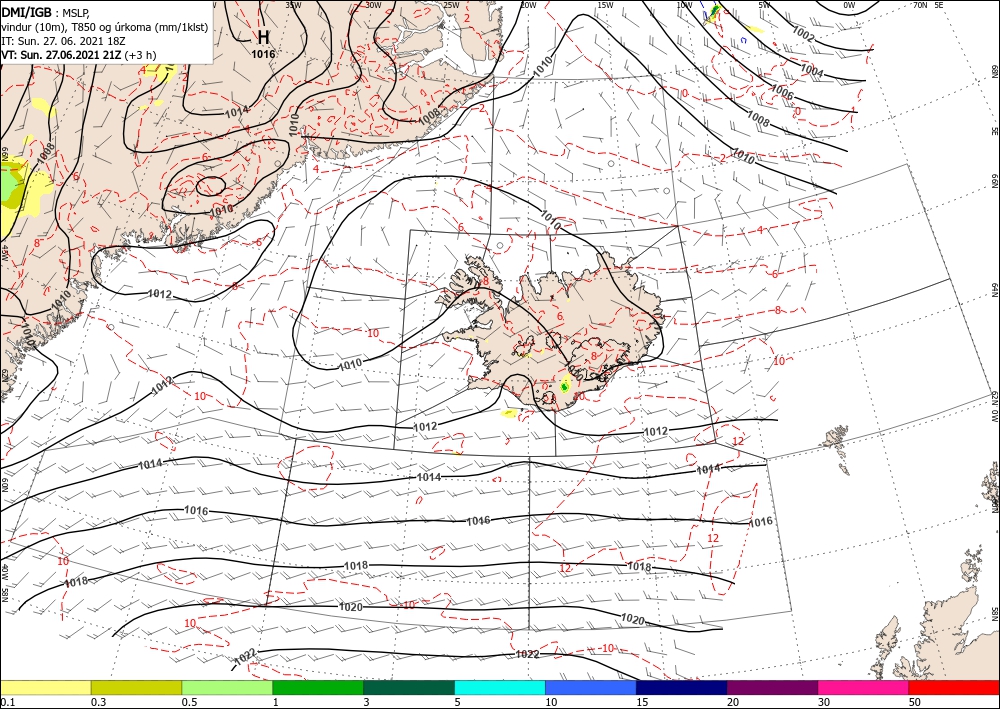Click the '1002' isobar label

click(802, 33)
